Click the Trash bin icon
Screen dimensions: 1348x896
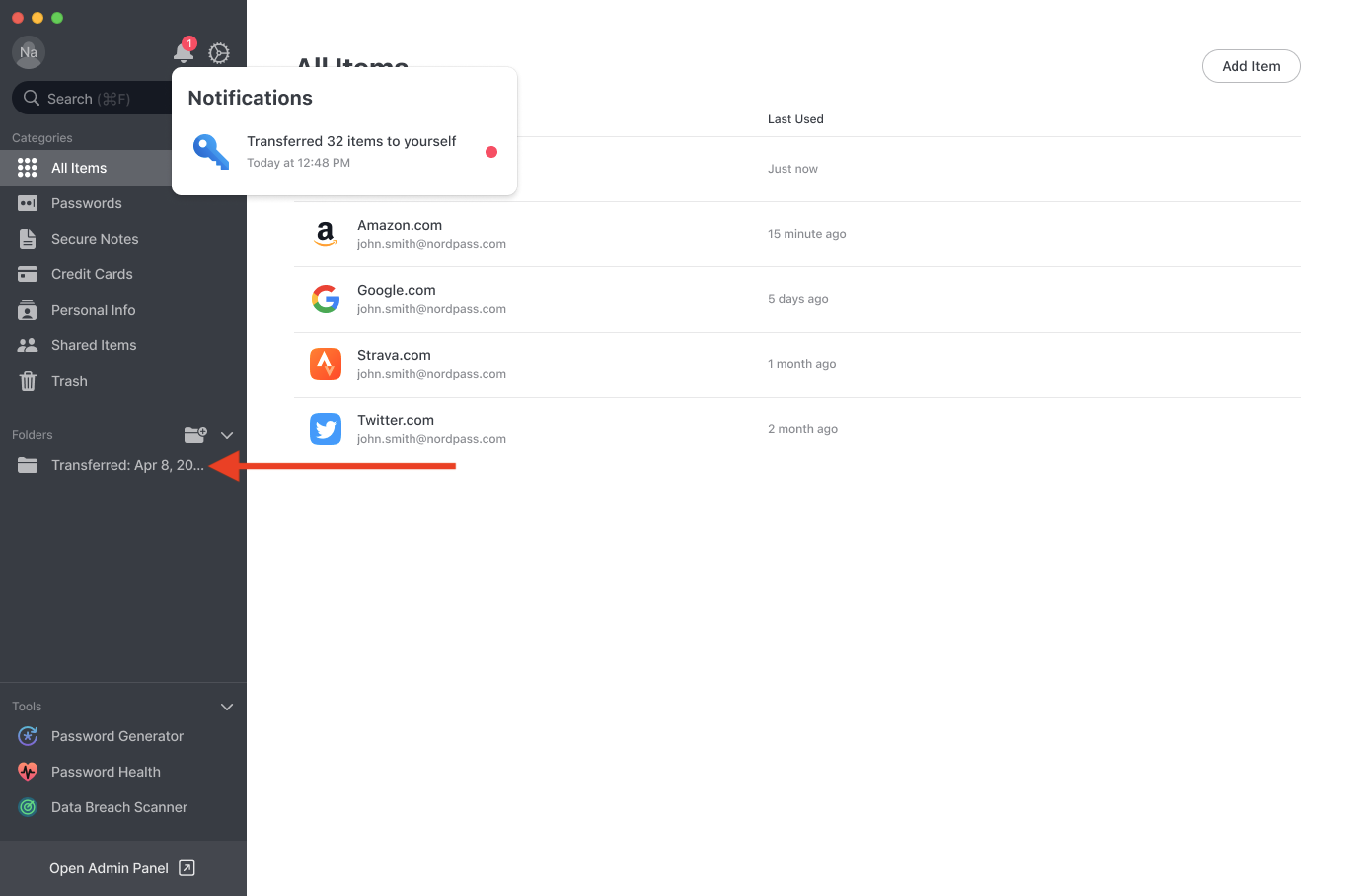(x=28, y=381)
